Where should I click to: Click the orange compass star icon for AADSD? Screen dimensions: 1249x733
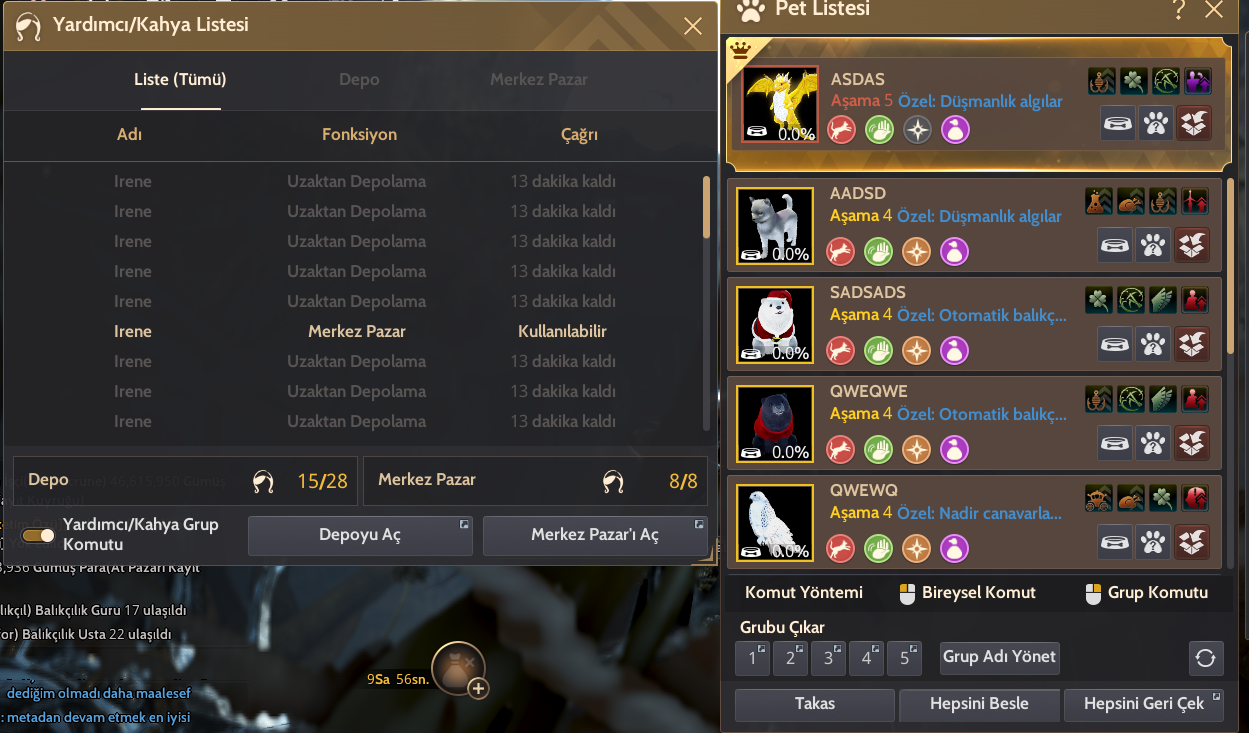(916, 250)
